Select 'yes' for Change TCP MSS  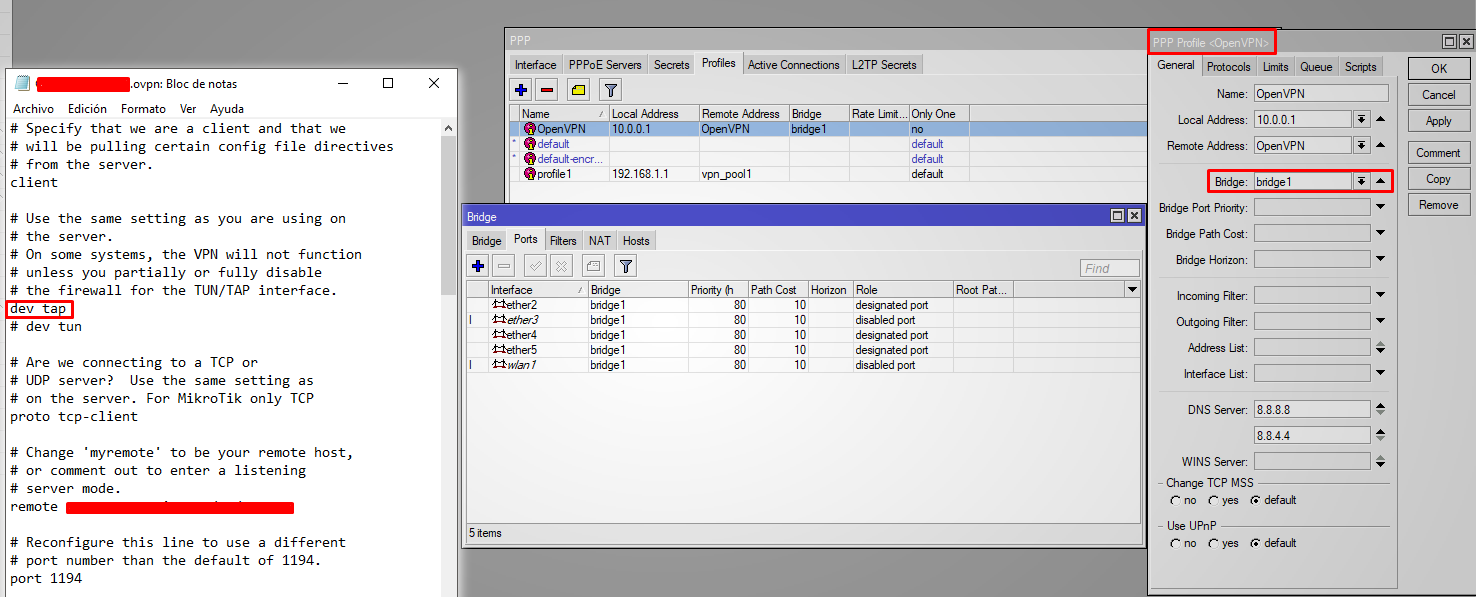(x=1213, y=500)
